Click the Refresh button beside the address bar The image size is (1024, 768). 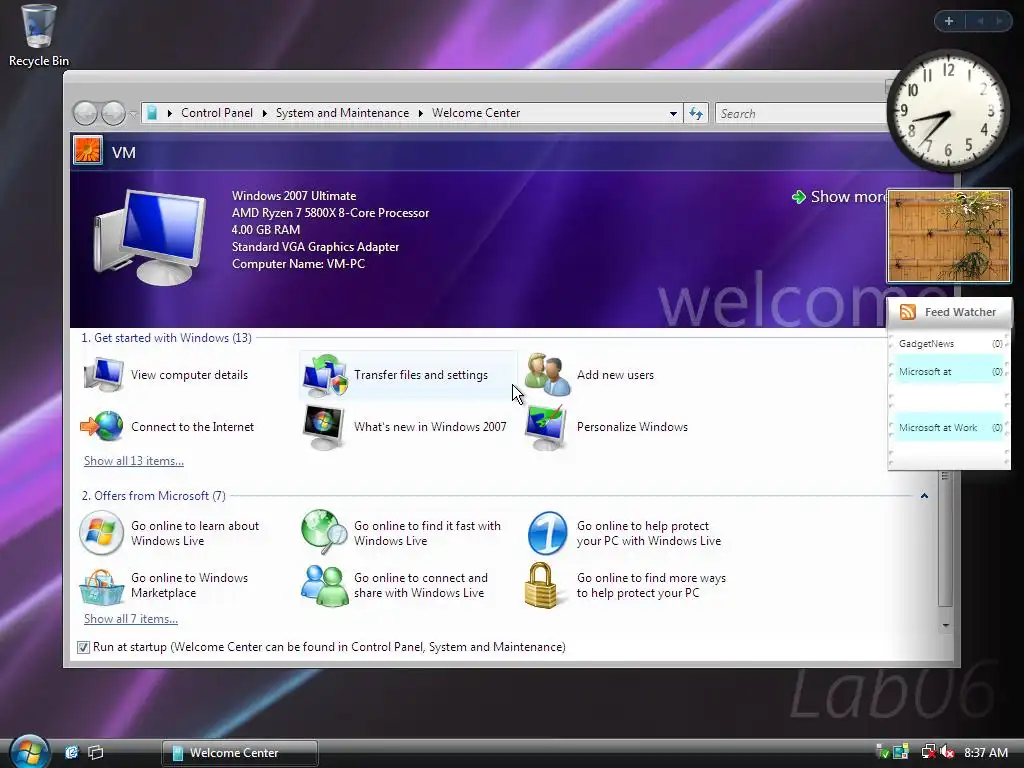point(696,114)
